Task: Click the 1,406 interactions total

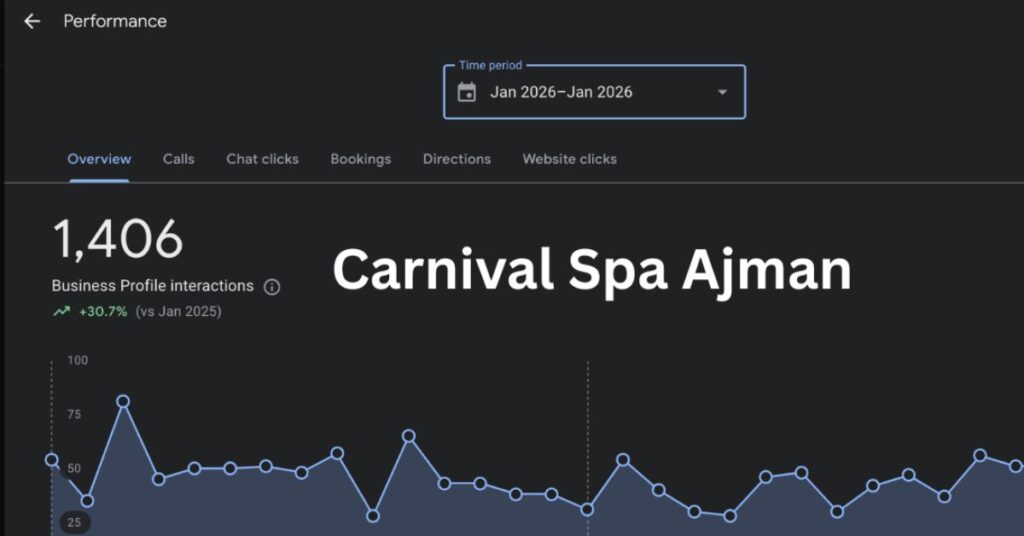Action: (118, 239)
